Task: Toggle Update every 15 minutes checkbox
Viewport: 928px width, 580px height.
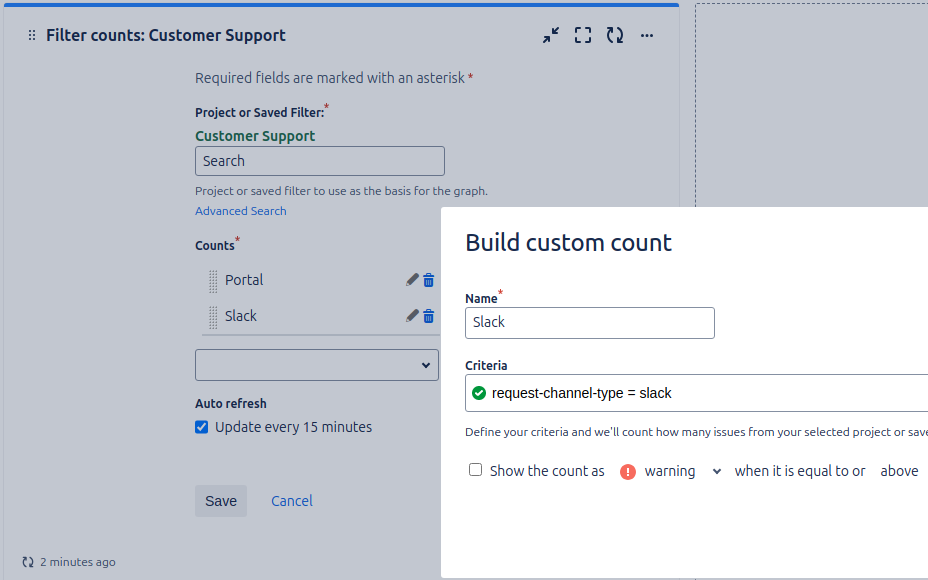Action: 202,427
